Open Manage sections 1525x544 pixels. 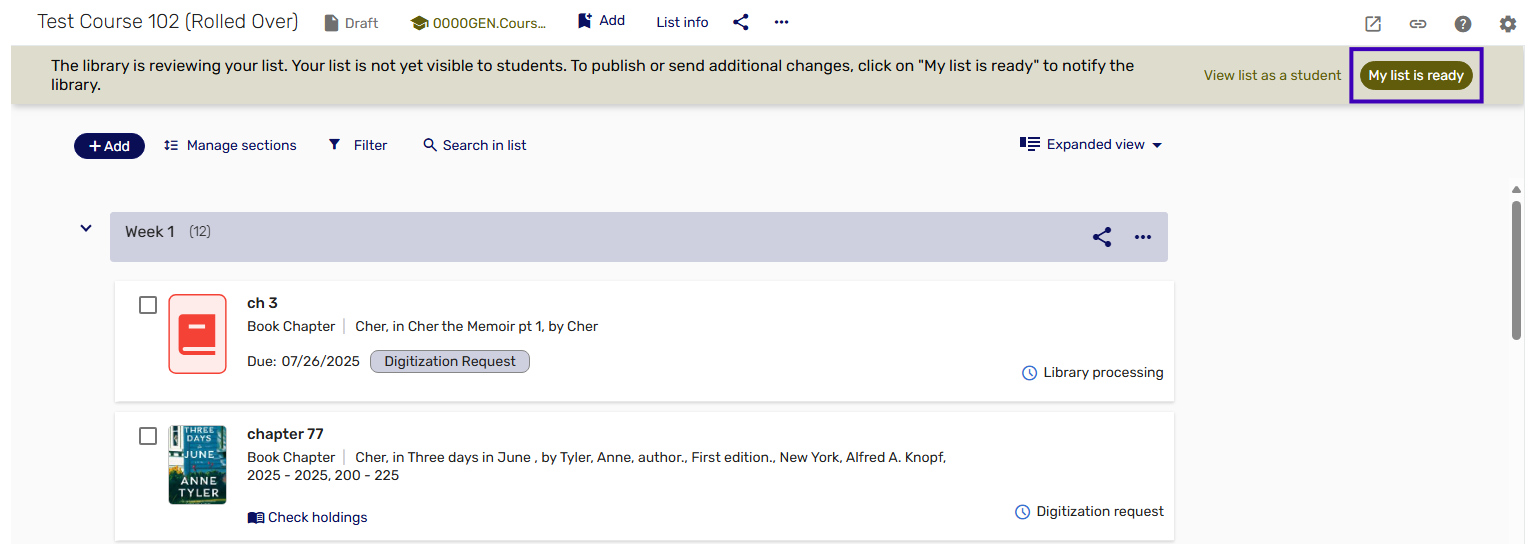[x=230, y=145]
